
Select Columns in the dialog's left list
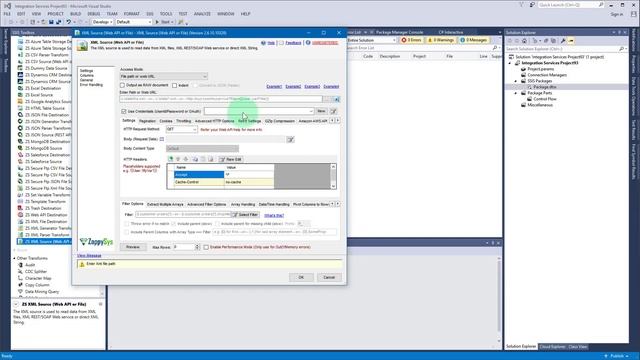pyautogui.click(x=87, y=76)
